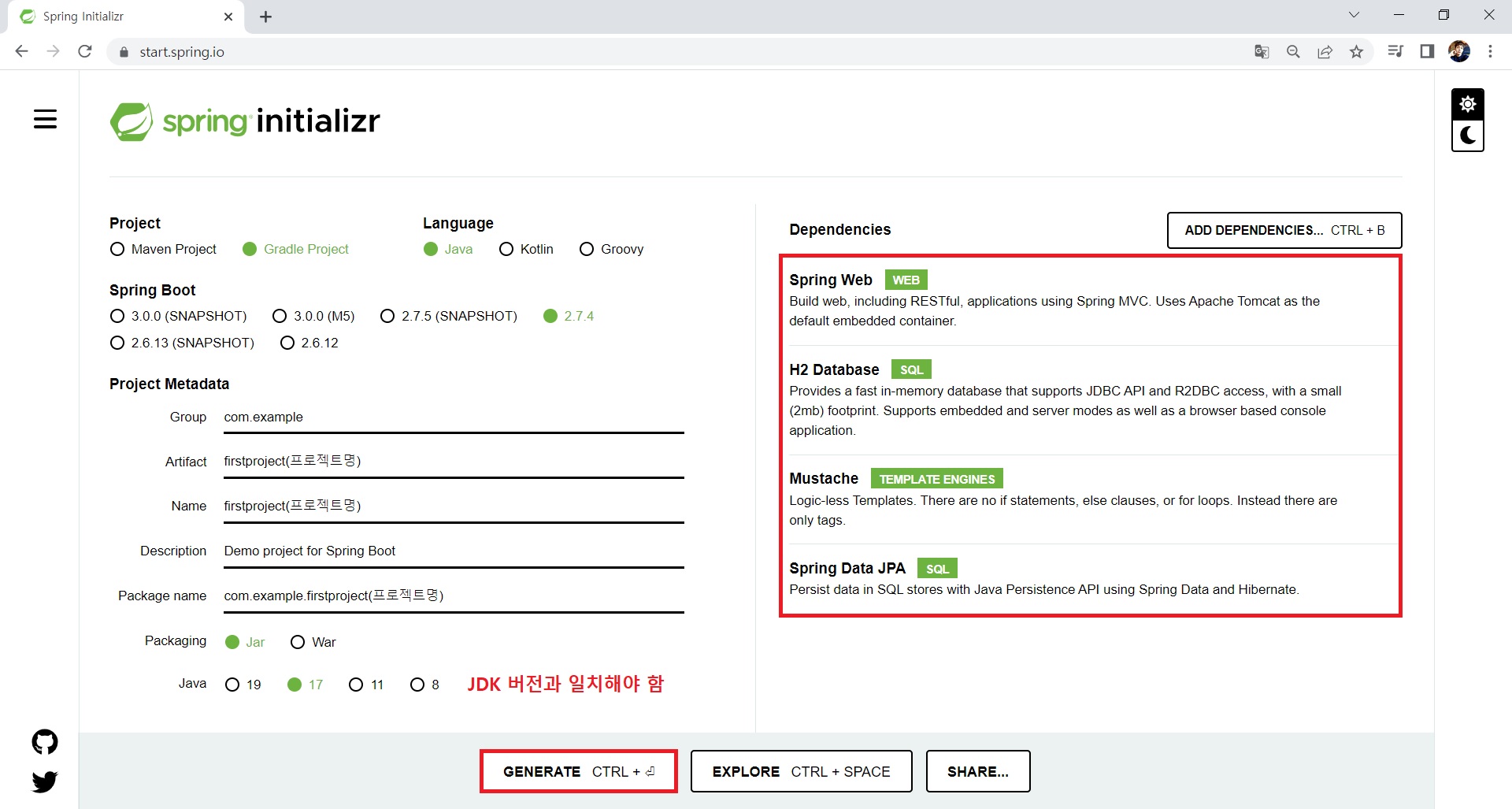Screen dimensions: 1512x809
Task: Open the translate page icon
Action: pyautogui.click(x=1262, y=52)
